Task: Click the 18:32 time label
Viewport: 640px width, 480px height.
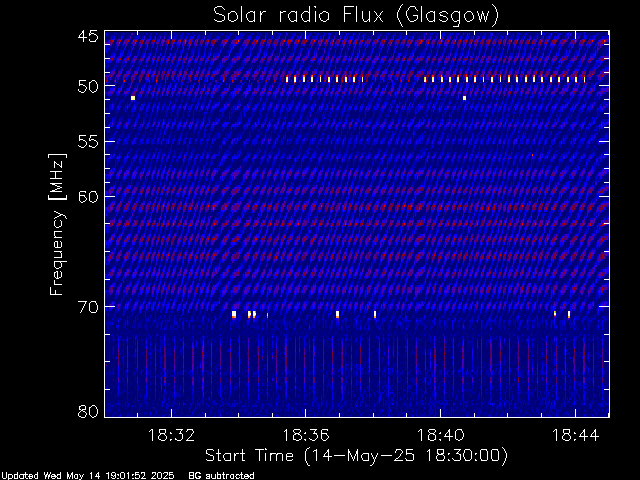Action: pyautogui.click(x=171, y=435)
